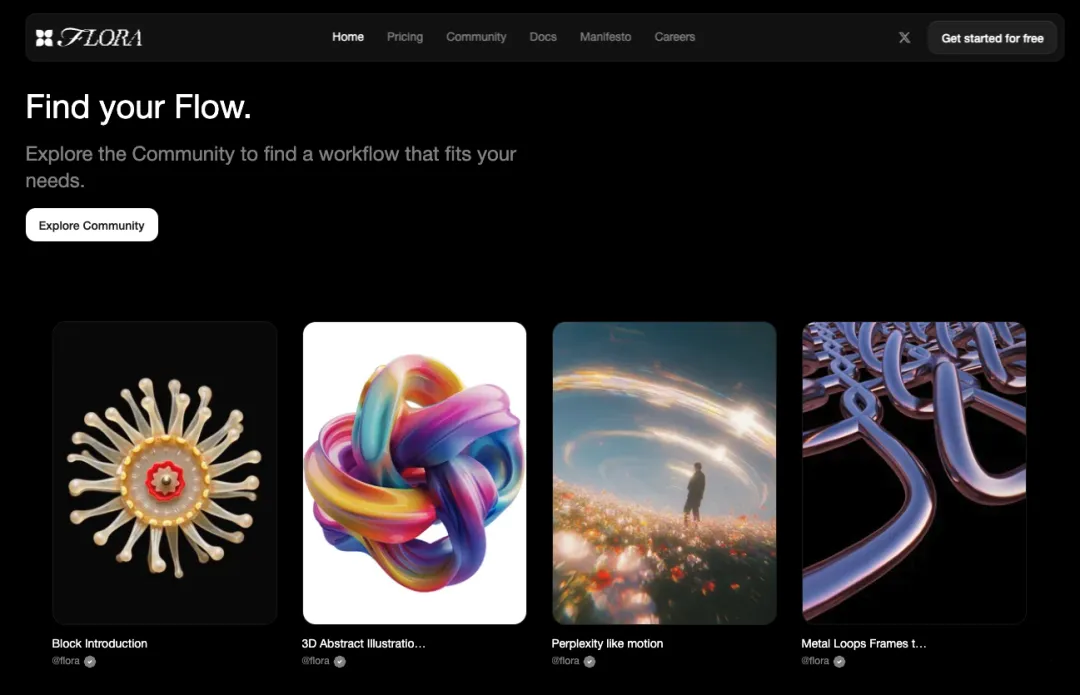Open the chrome metal loops thumbnail
The height and width of the screenshot is (695, 1080).
[914, 473]
